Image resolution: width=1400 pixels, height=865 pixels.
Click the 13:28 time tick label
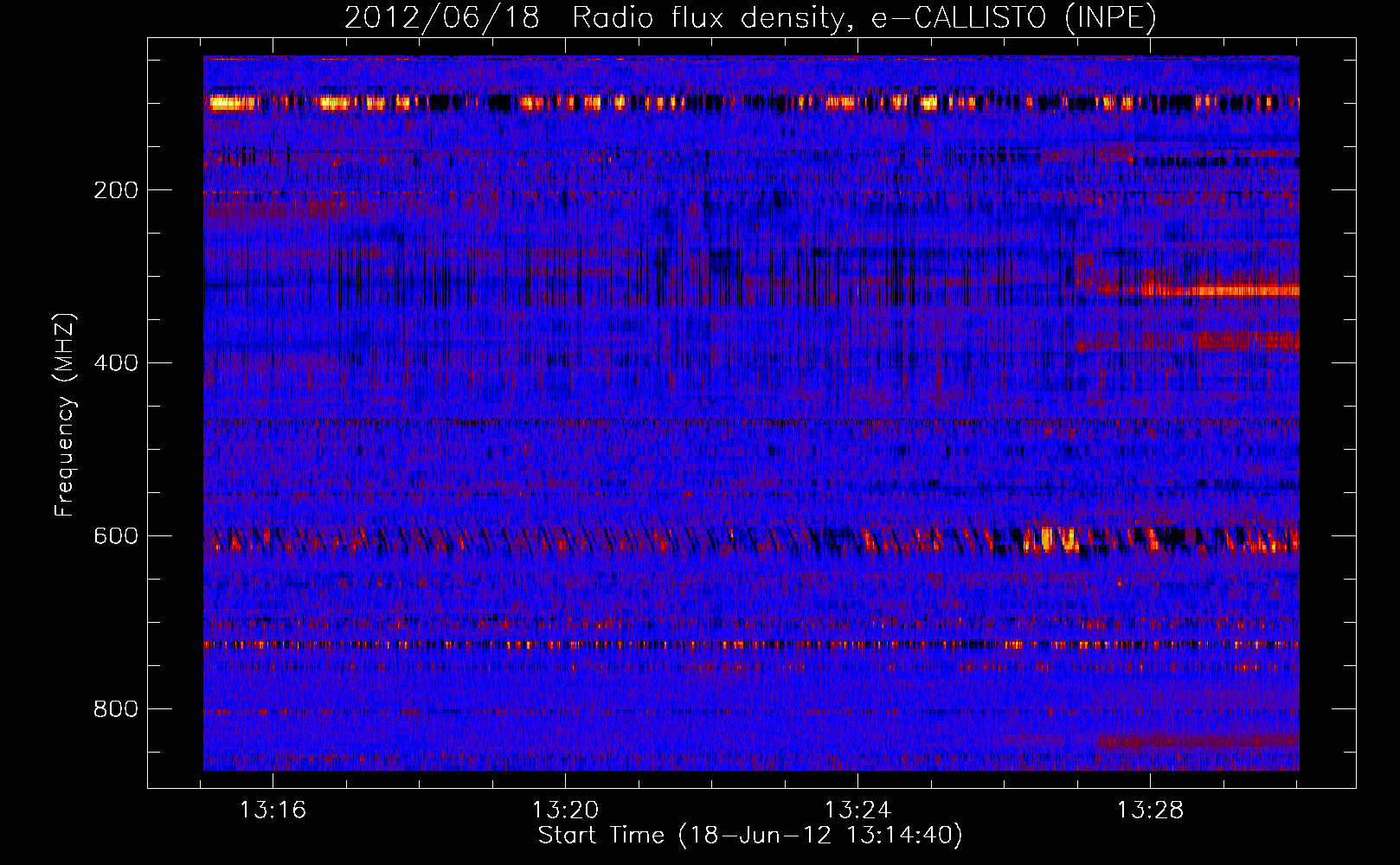pyautogui.click(x=1151, y=811)
